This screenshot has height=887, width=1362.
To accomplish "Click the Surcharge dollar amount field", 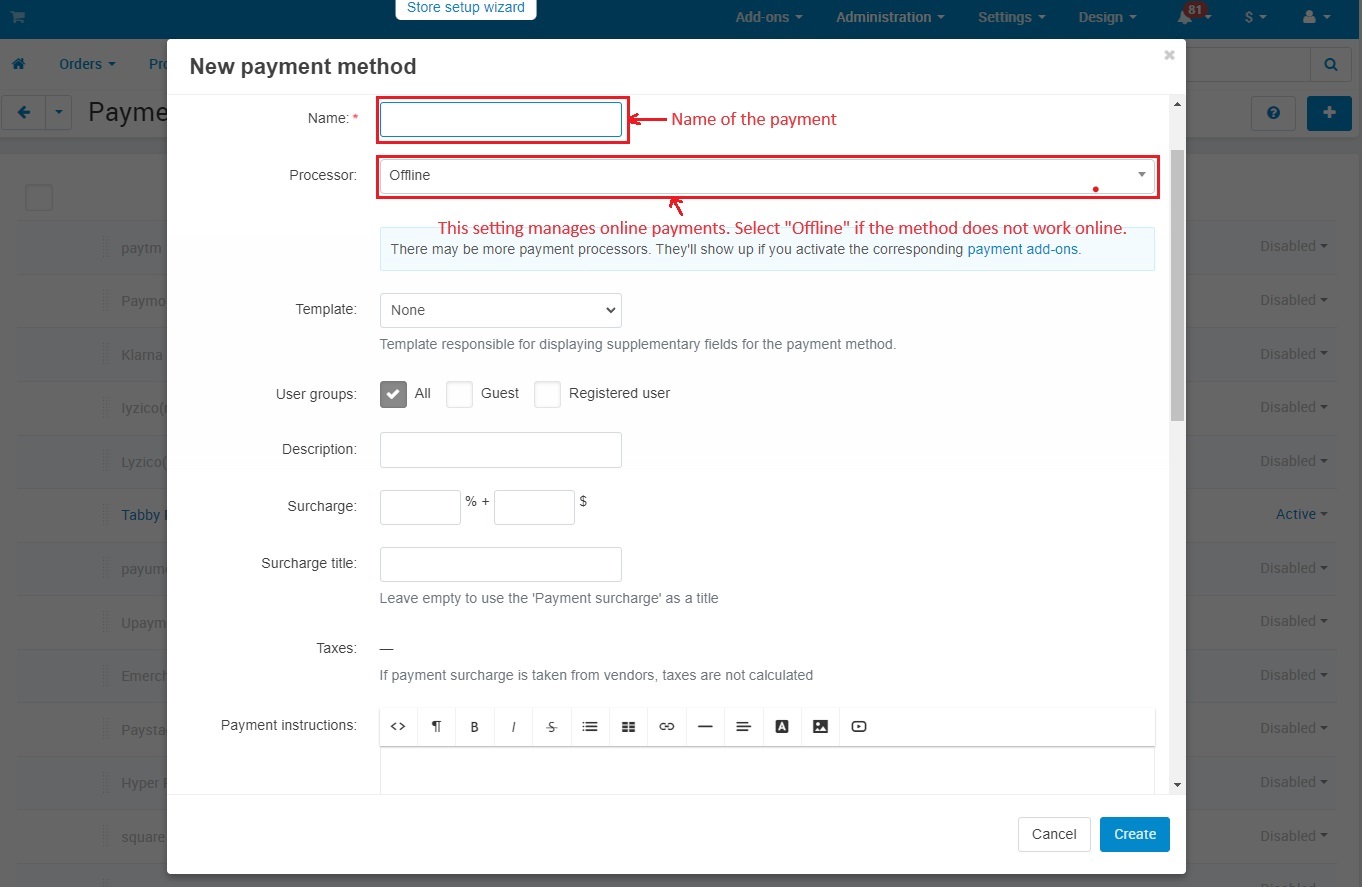I will pyautogui.click(x=534, y=507).
